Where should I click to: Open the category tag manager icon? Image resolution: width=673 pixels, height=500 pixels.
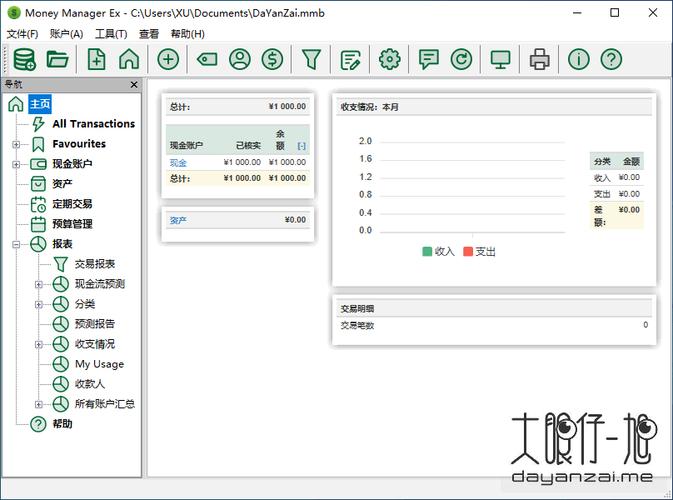pos(207,59)
